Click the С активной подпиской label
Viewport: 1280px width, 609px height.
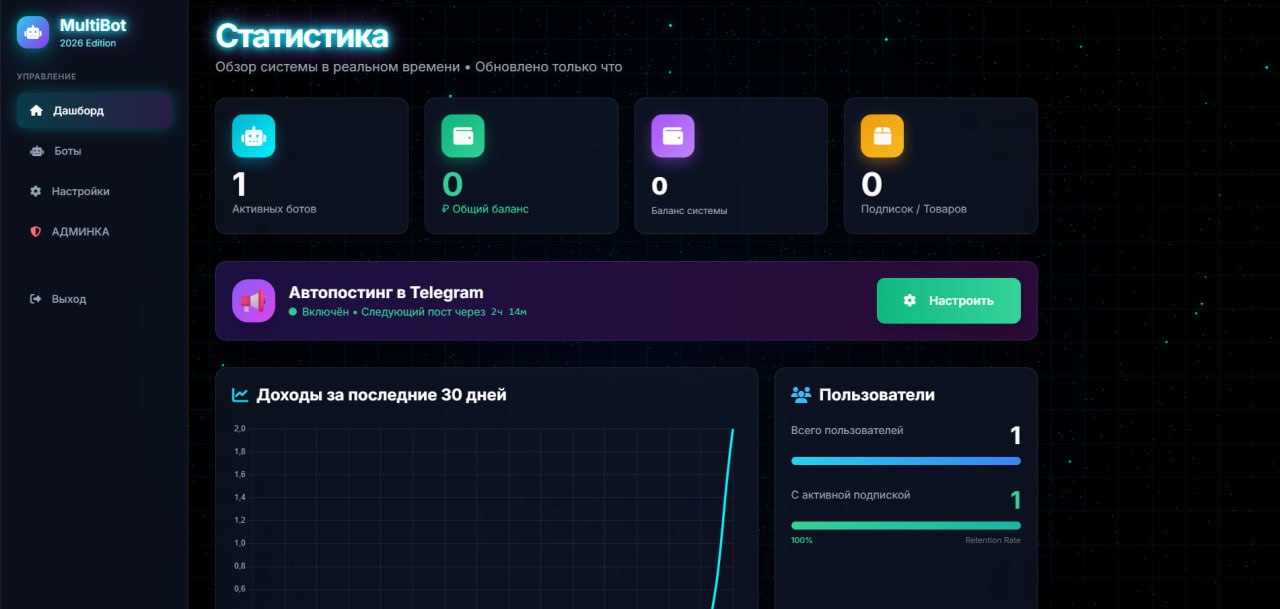pyautogui.click(x=851, y=495)
